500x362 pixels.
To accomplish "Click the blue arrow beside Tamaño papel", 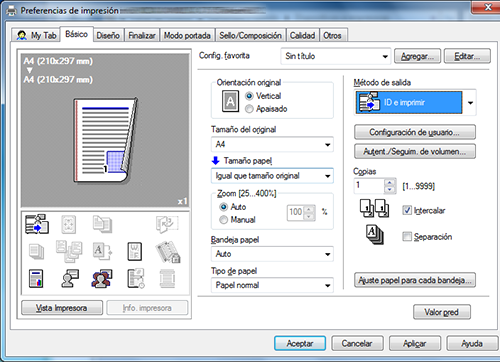I will 216,161.
